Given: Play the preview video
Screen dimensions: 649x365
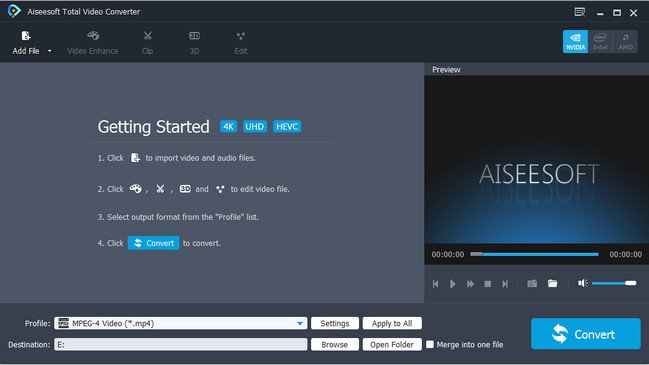Looking at the screenshot, I should pyautogui.click(x=452, y=284).
